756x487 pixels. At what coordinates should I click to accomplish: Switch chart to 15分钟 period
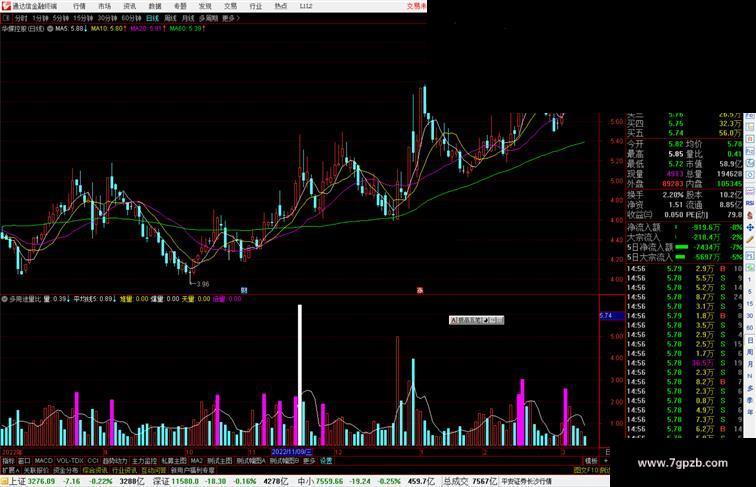click(x=83, y=18)
